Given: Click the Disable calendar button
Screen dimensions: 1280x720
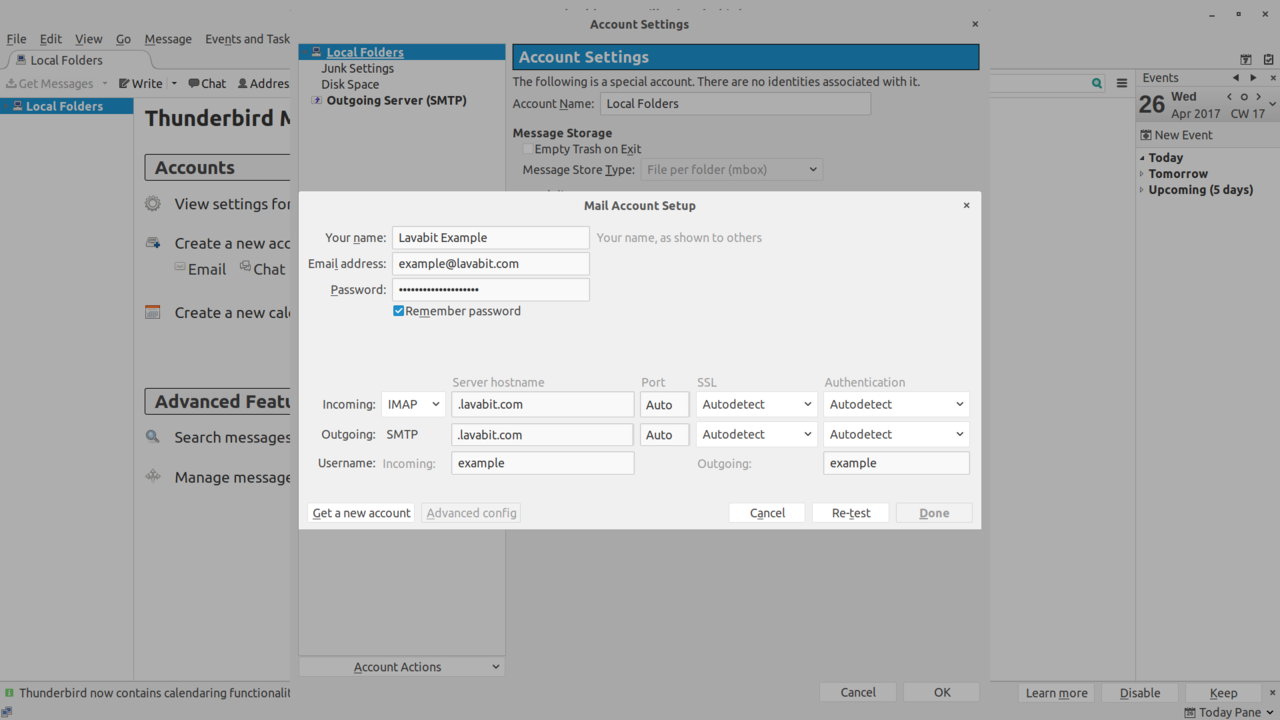Looking at the screenshot, I should (x=1140, y=693).
